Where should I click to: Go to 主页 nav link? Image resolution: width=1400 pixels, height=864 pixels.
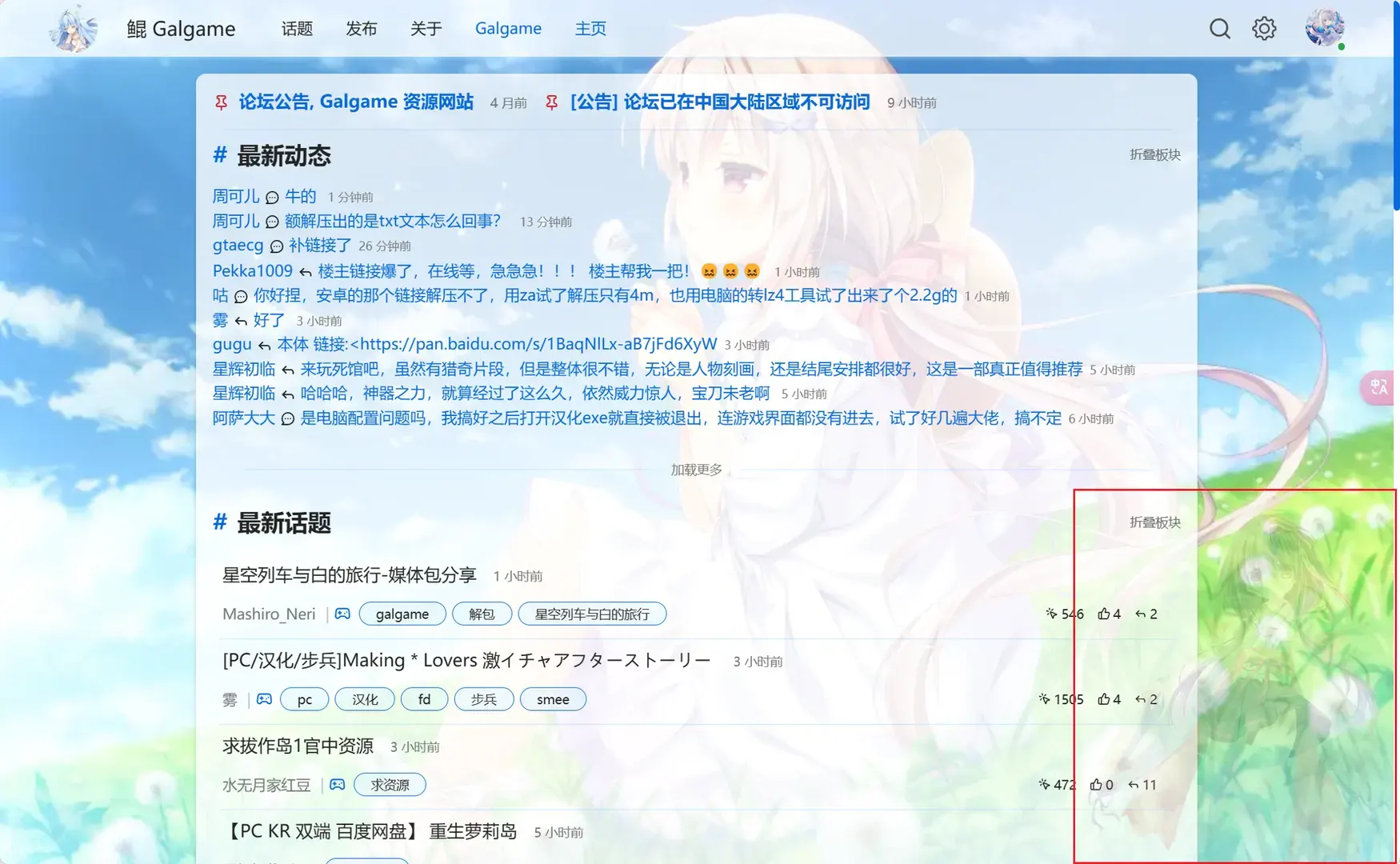click(590, 29)
